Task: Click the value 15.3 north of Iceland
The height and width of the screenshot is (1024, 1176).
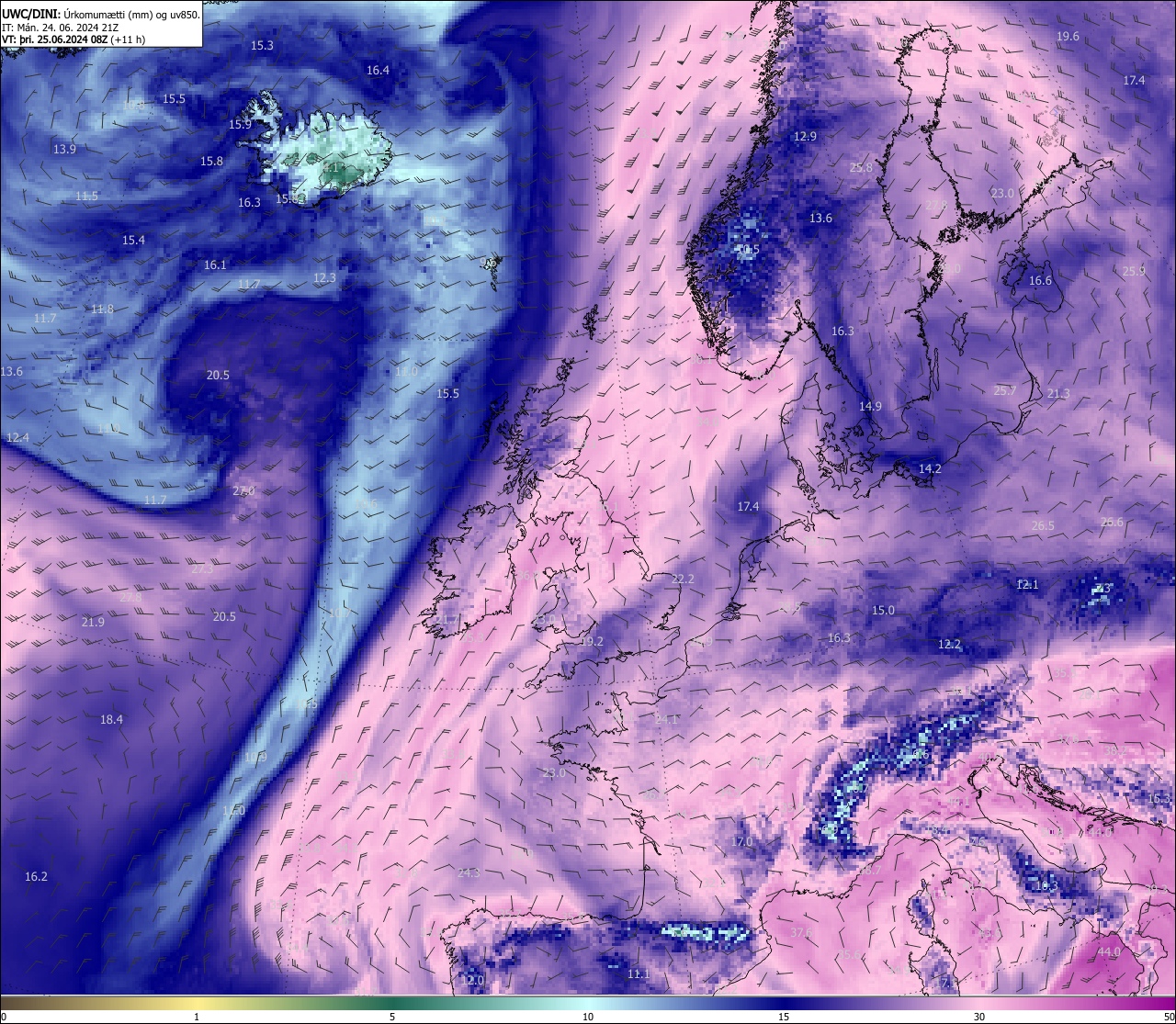Action: [262, 45]
